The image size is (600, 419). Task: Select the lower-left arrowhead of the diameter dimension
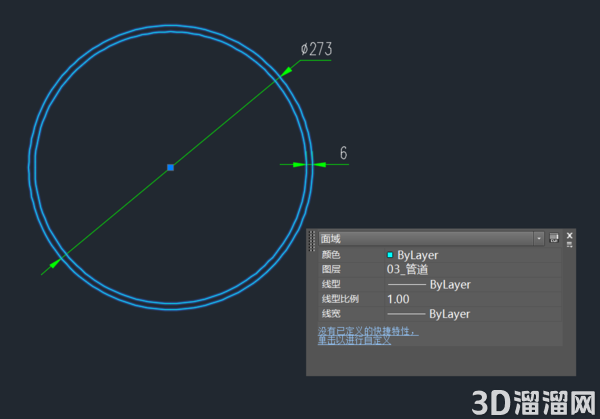[55, 263]
